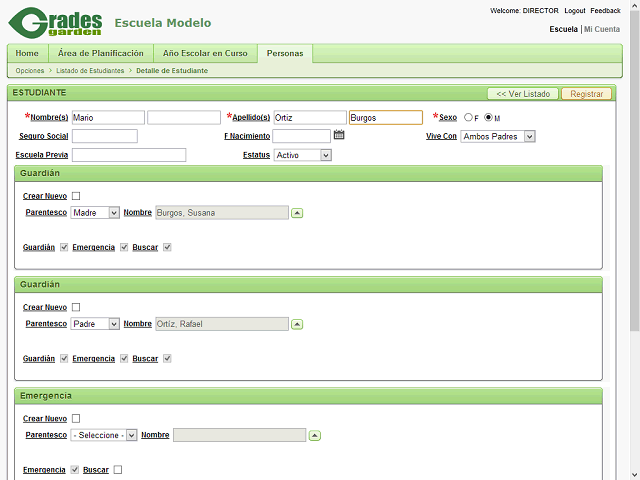Click green arrow beside Emergencia name field
Viewport: 640px width, 480px height.
coord(315,436)
